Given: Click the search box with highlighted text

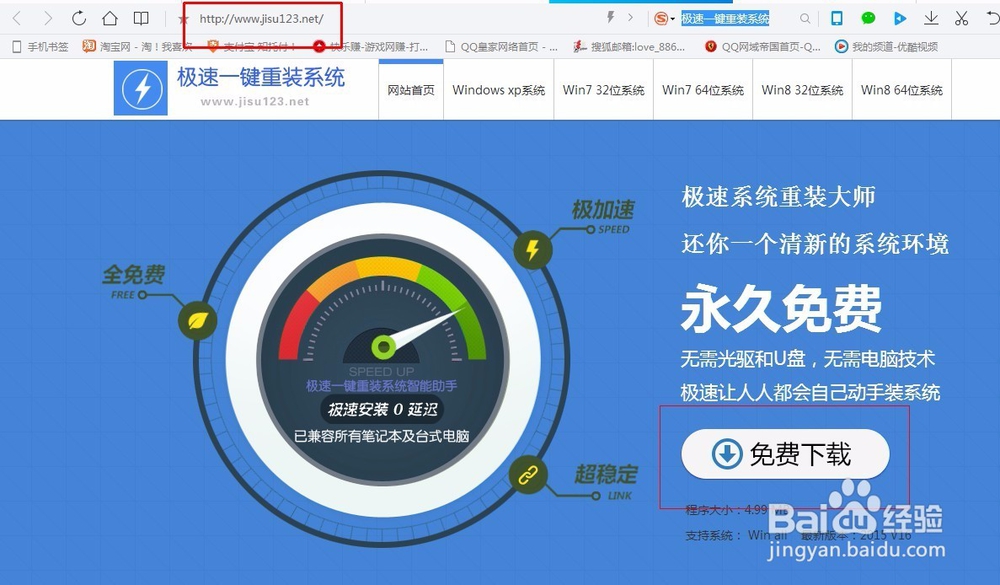Looking at the screenshot, I should 725,19.
